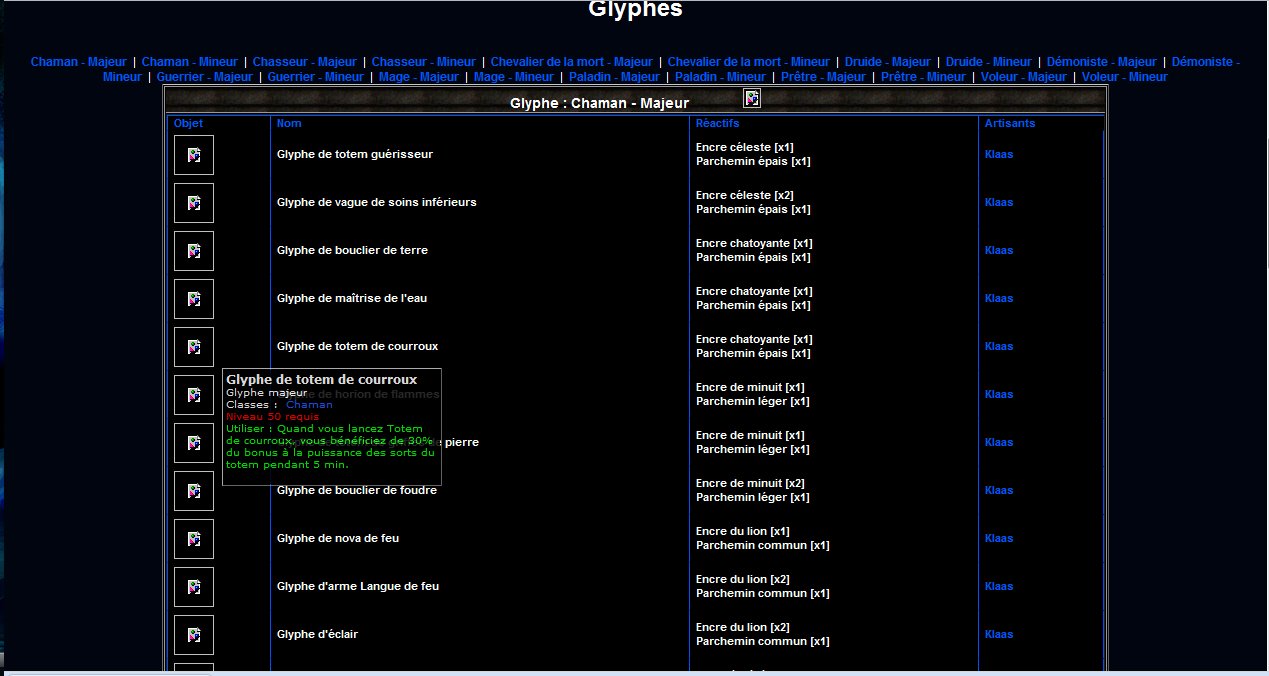Open the Glyphe d'éclair item icon
This screenshot has height=676, width=1269.
193,635
